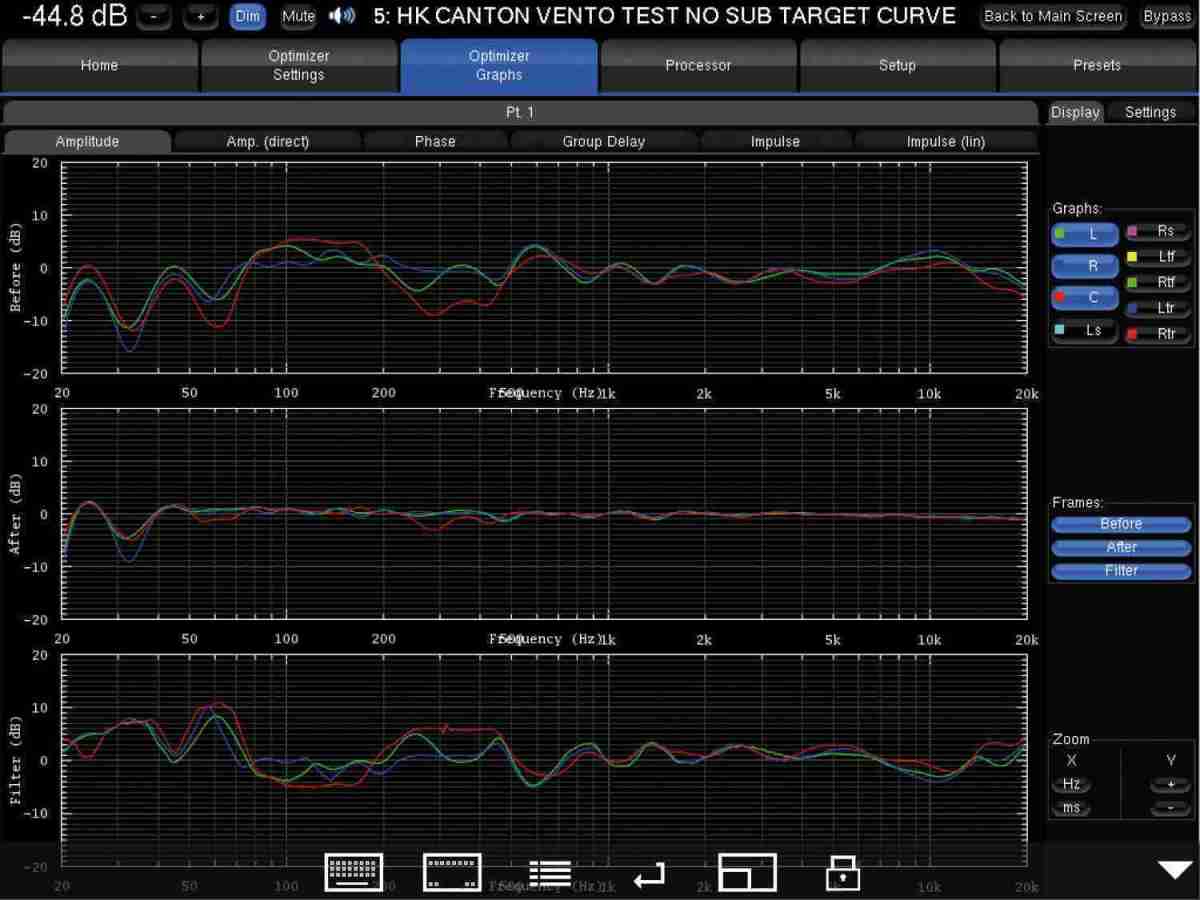Switch to the Processor tab
The image size is (1200, 900).
698,66
